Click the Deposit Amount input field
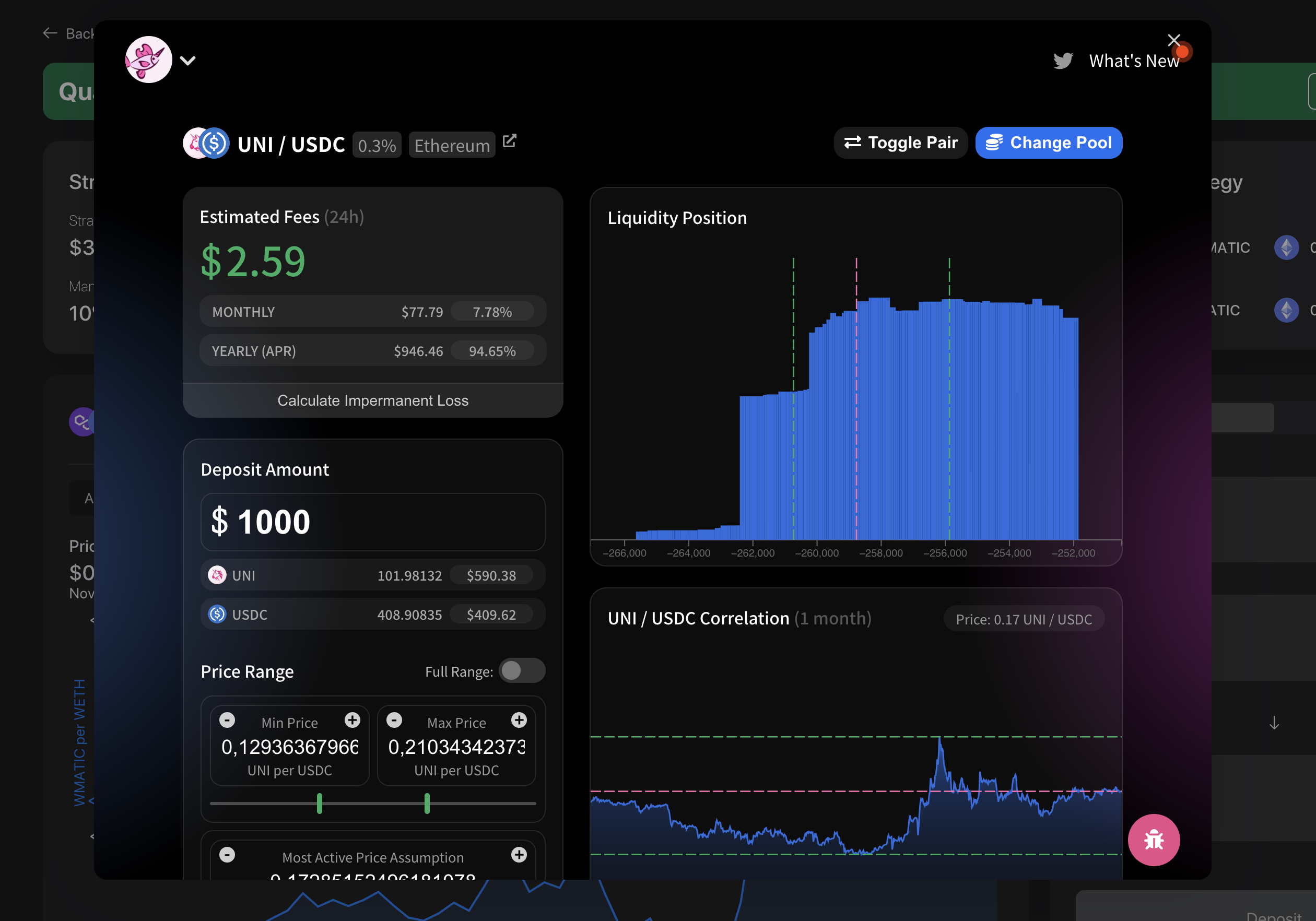The height and width of the screenshot is (921, 1316). click(x=372, y=522)
